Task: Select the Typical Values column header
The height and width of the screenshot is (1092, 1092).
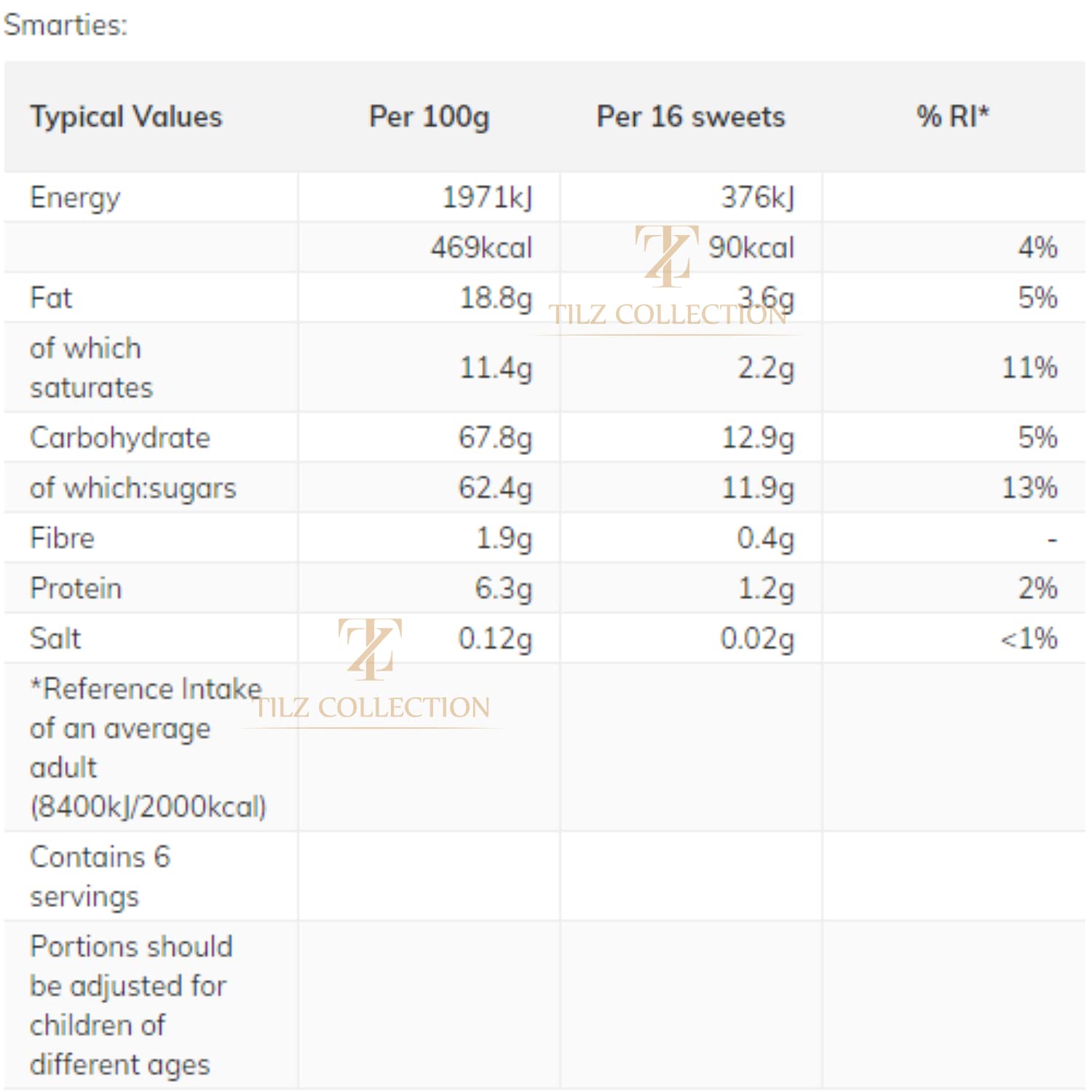Action: coord(126,117)
